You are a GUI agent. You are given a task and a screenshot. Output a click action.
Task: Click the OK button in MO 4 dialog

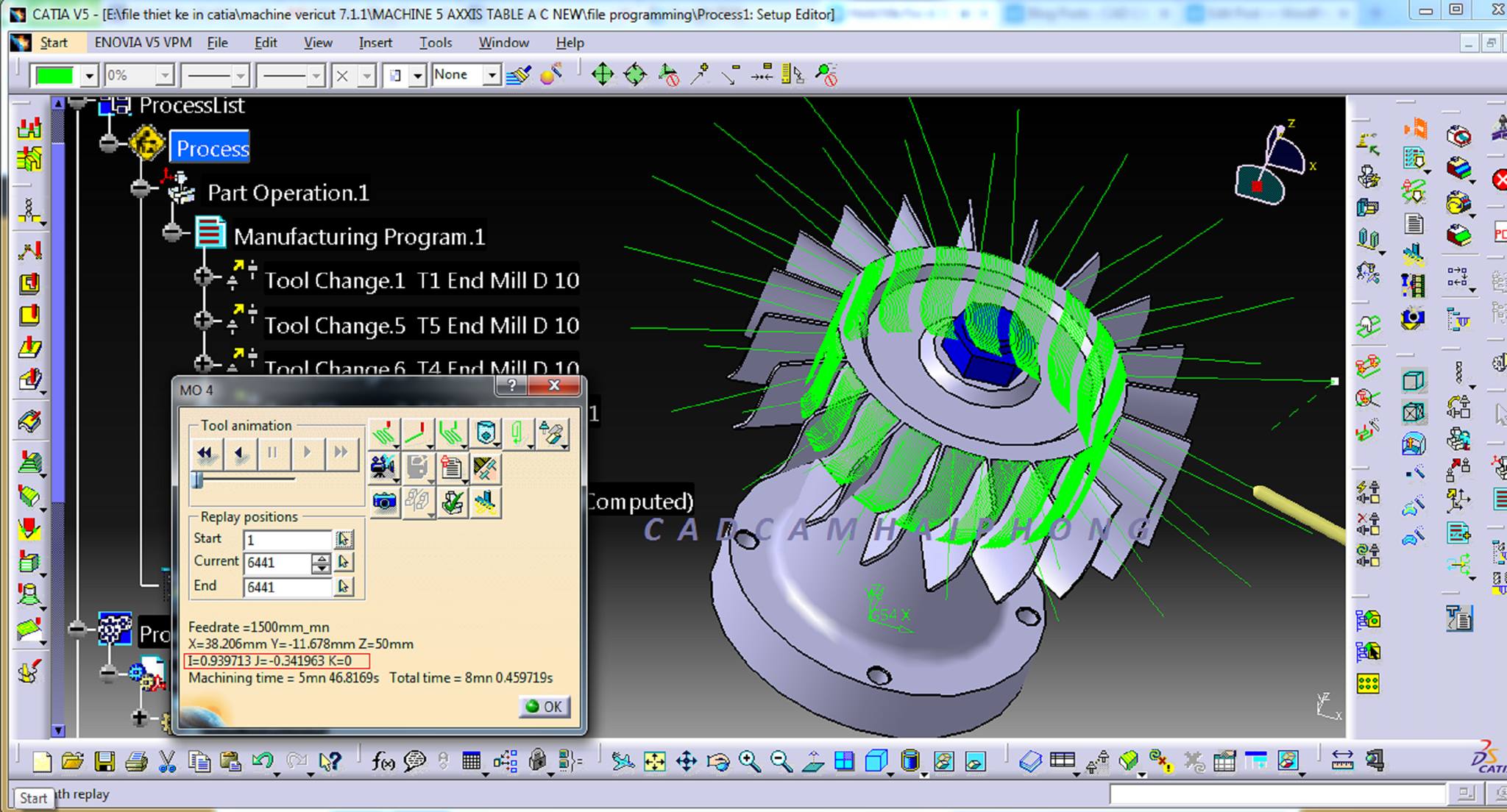click(x=544, y=707)
